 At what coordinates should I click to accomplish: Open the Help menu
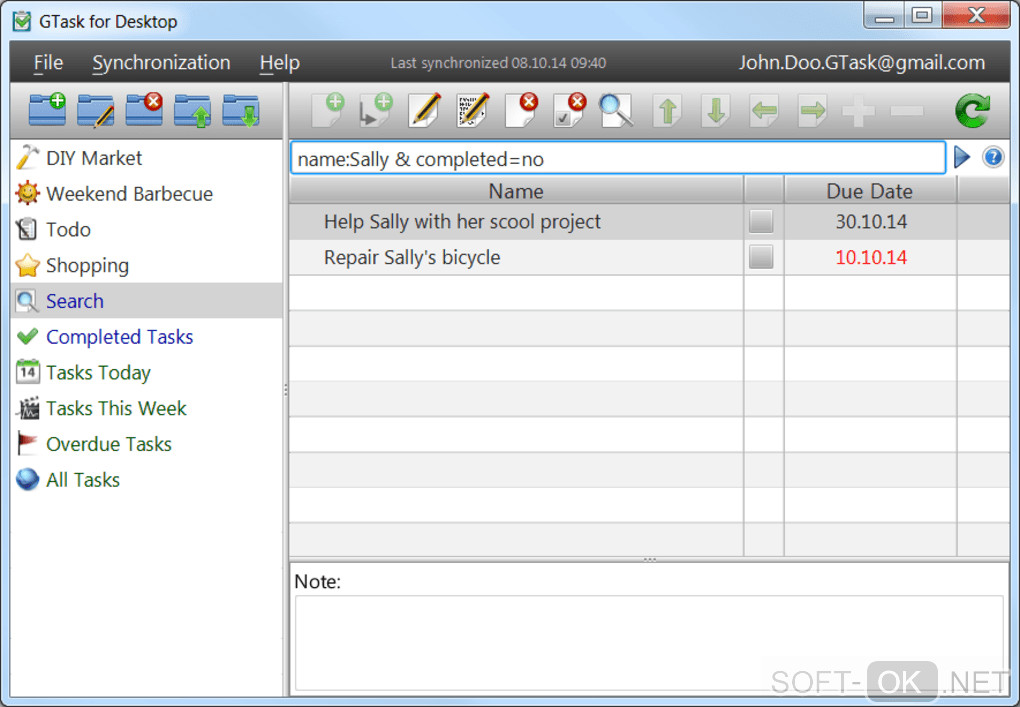click(280, 62)
